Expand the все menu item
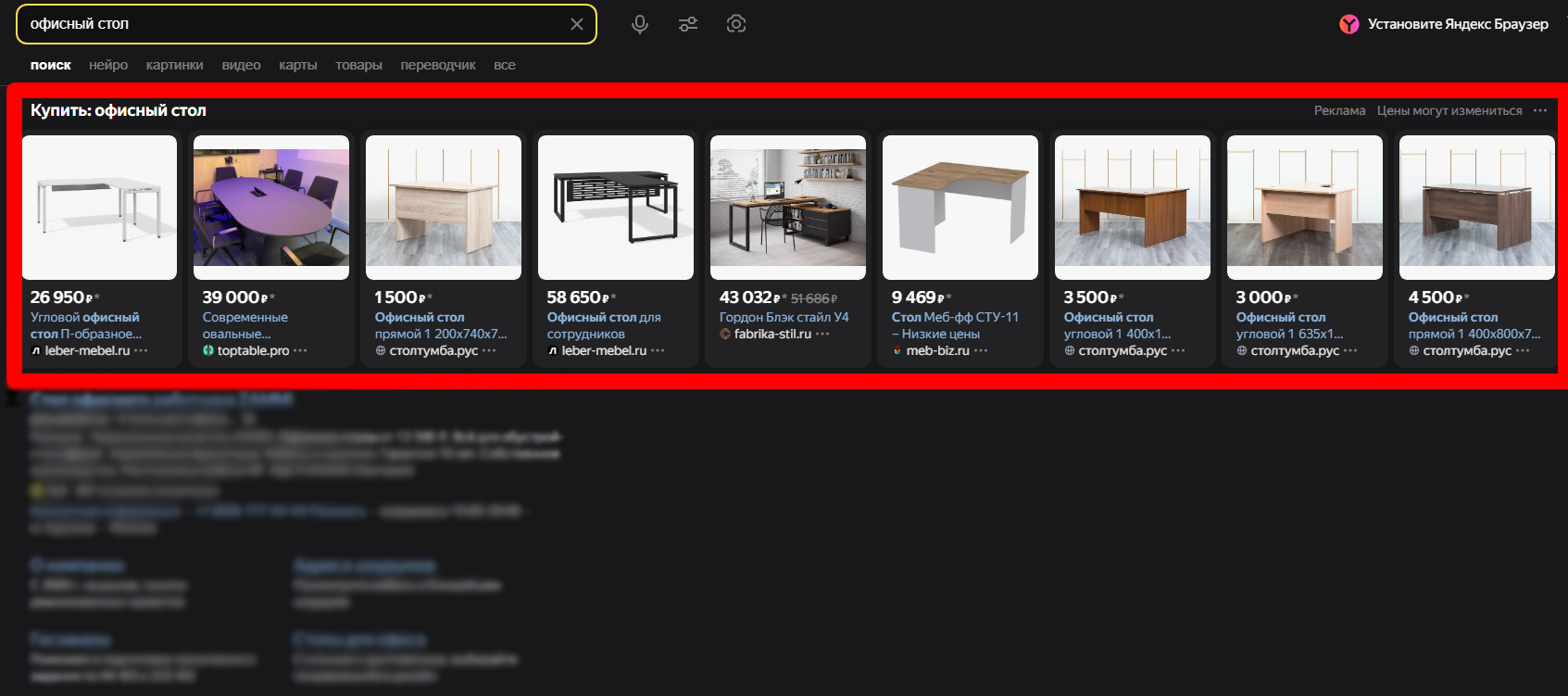The image size is (1568, 696). 505,65
